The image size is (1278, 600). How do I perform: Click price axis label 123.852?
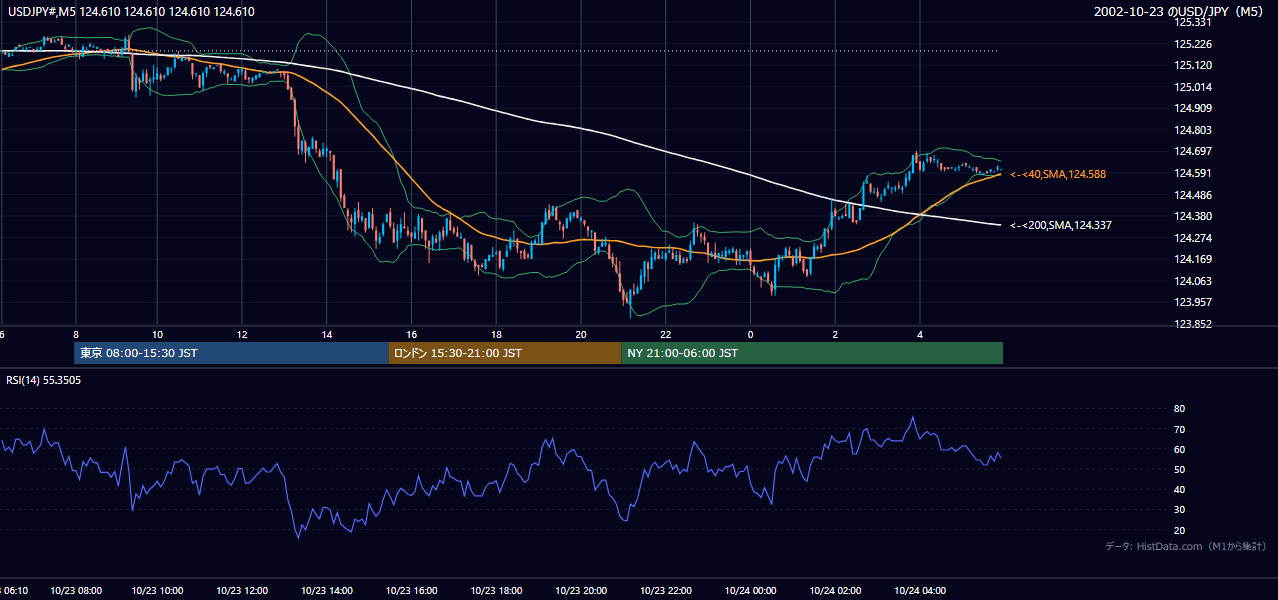1193,324
